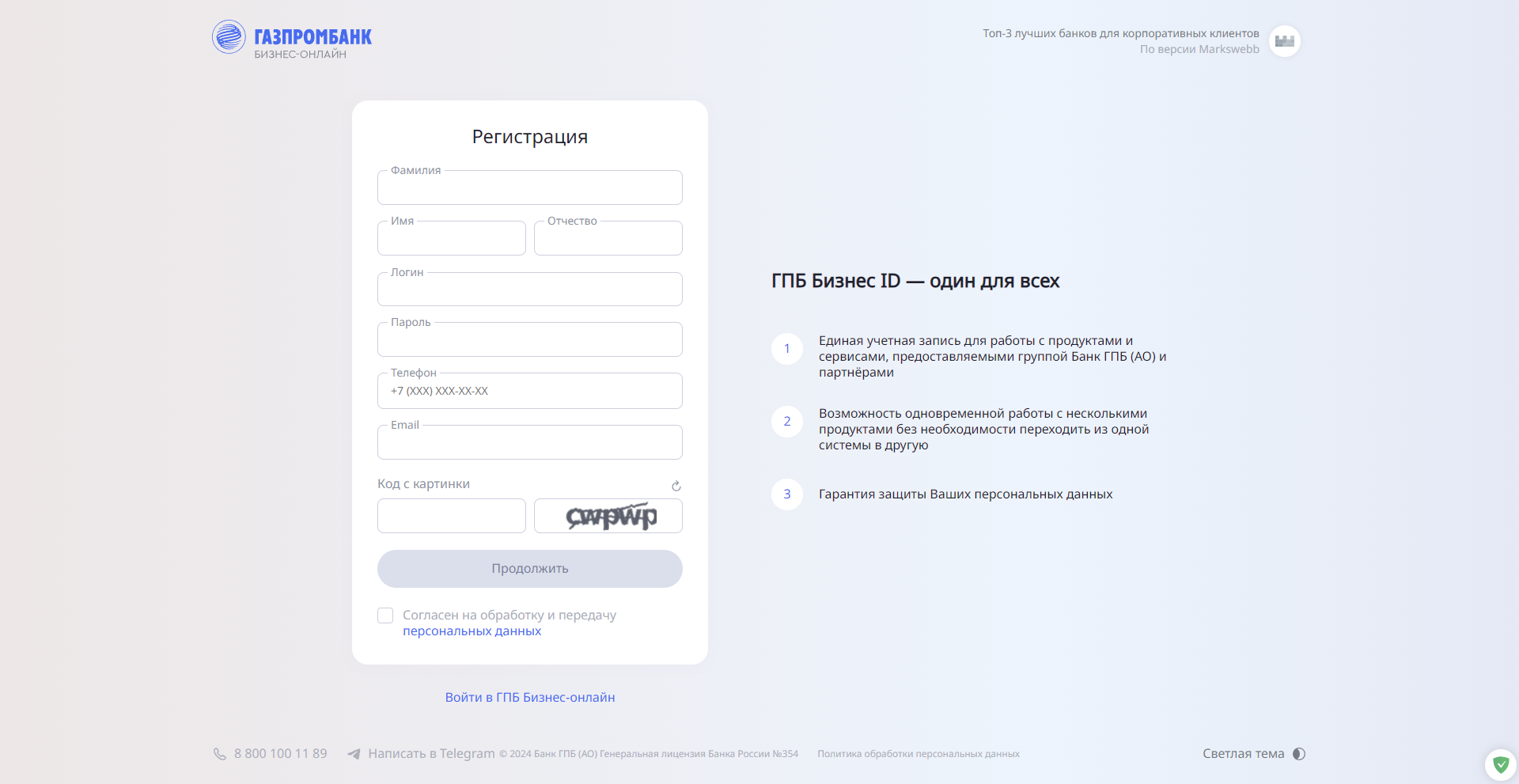Click the Markswebb rating badge icon

click(x=1284, y=41)
